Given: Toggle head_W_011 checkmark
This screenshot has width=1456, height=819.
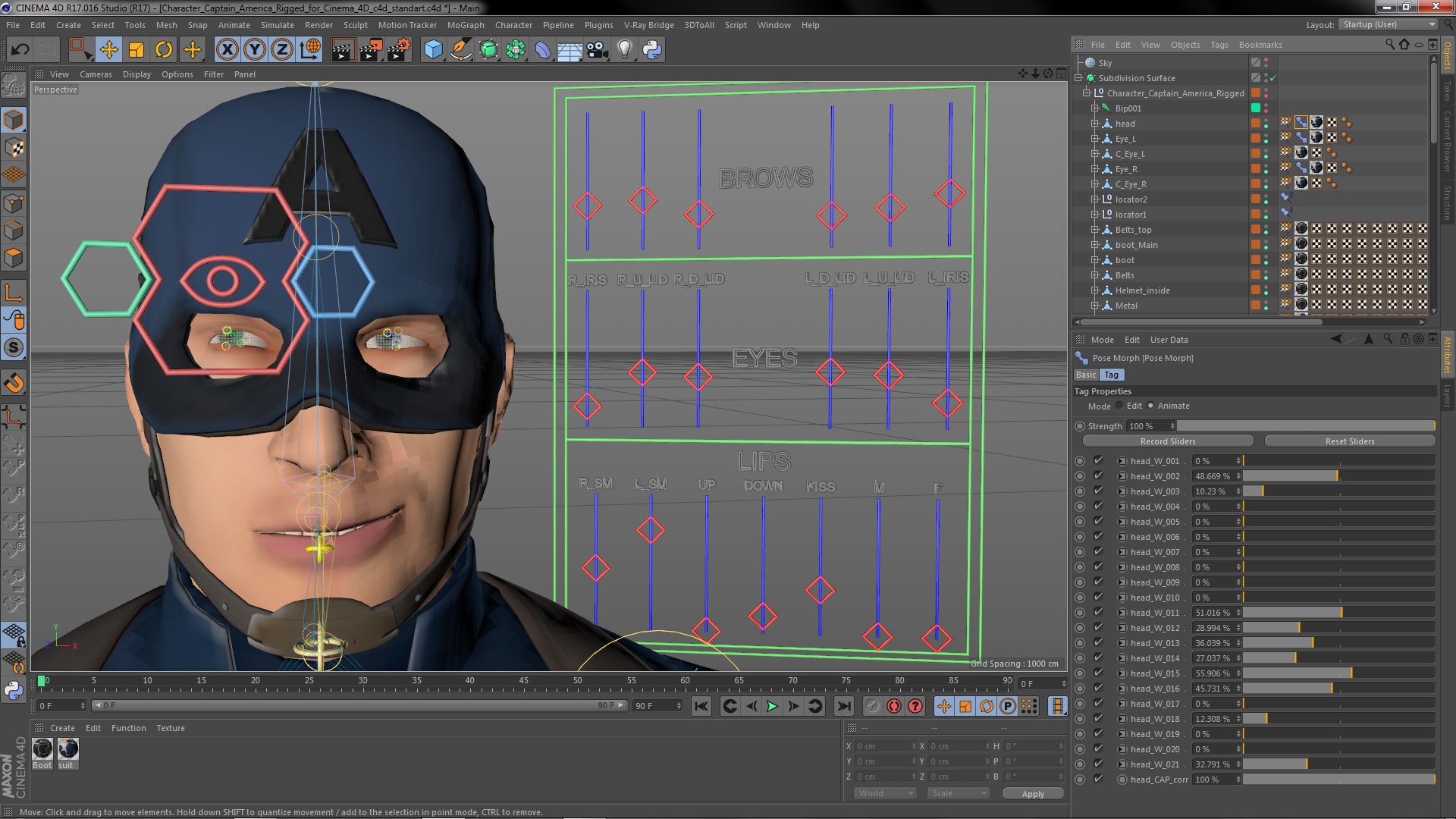Looking at the screenshot, I should [1098, 612].
